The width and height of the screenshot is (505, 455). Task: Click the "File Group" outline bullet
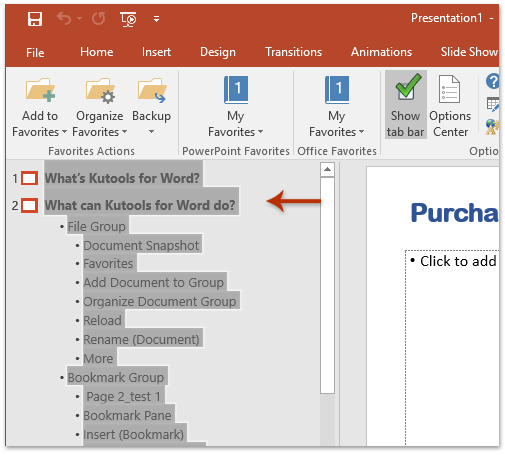pos(97,227)
